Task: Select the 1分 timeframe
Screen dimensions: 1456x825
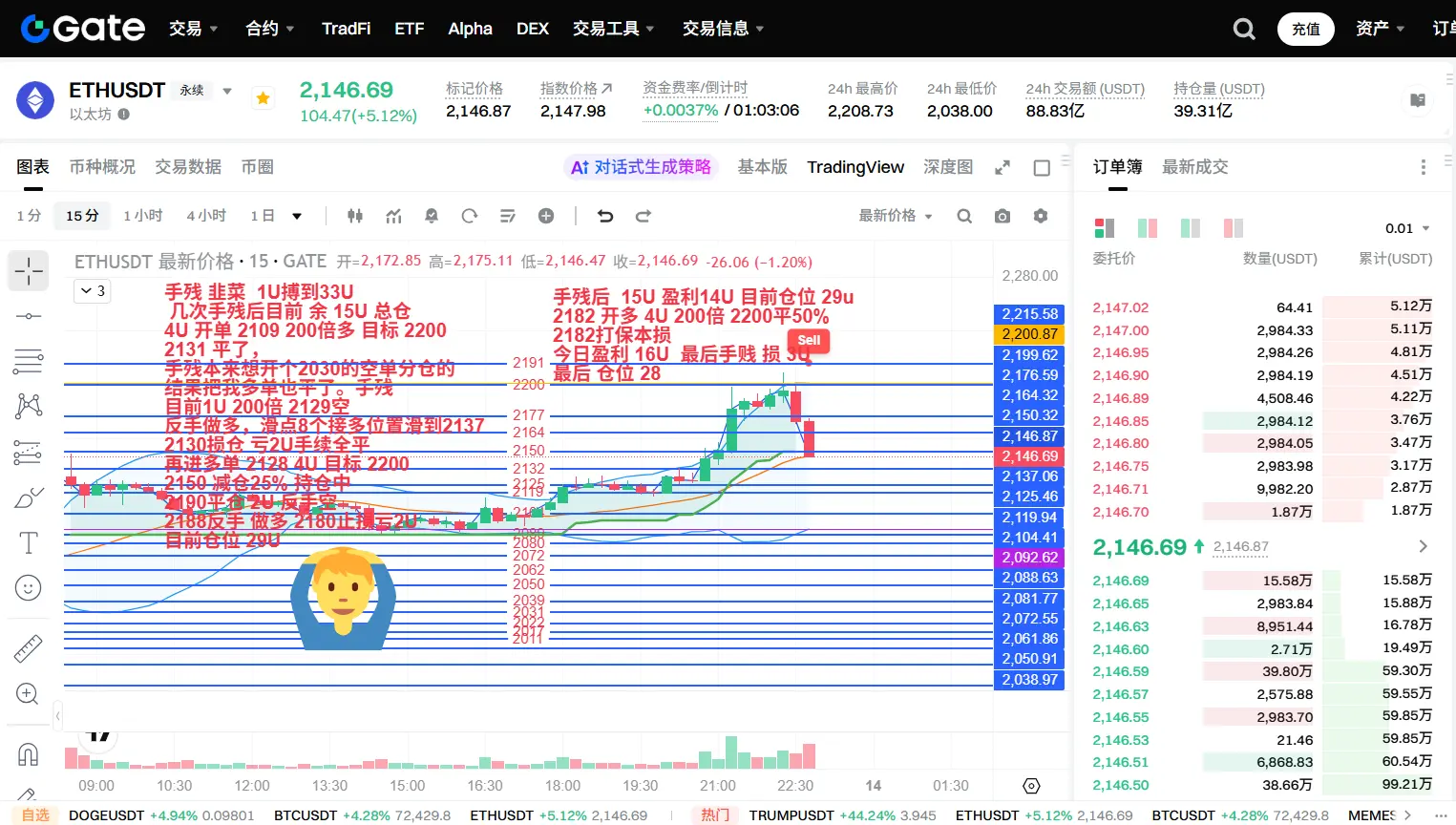Action: coord(29,216)
